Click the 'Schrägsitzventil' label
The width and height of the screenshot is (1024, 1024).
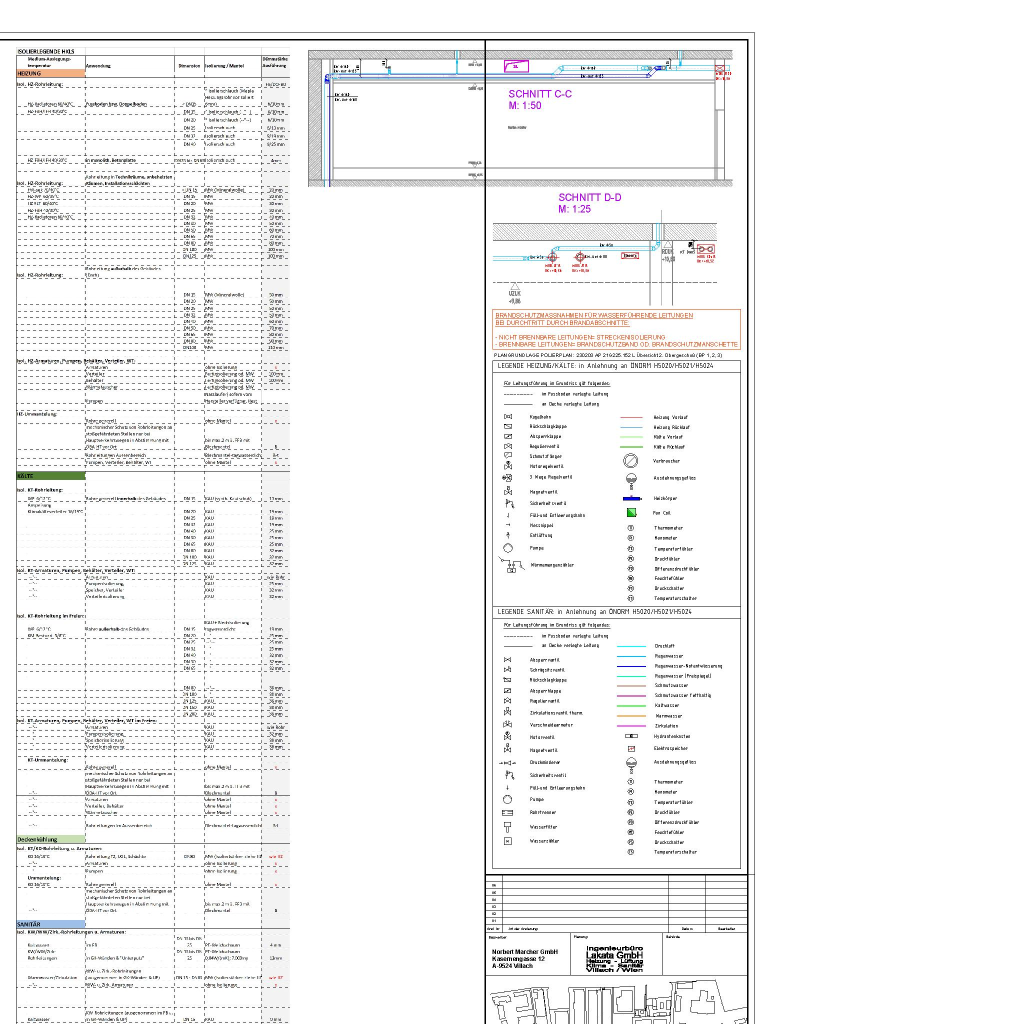[x=547, y=670]
